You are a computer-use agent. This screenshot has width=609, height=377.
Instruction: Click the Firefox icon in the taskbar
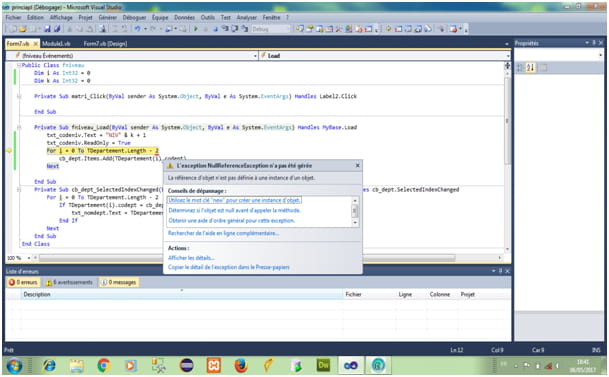click(241, 365)
